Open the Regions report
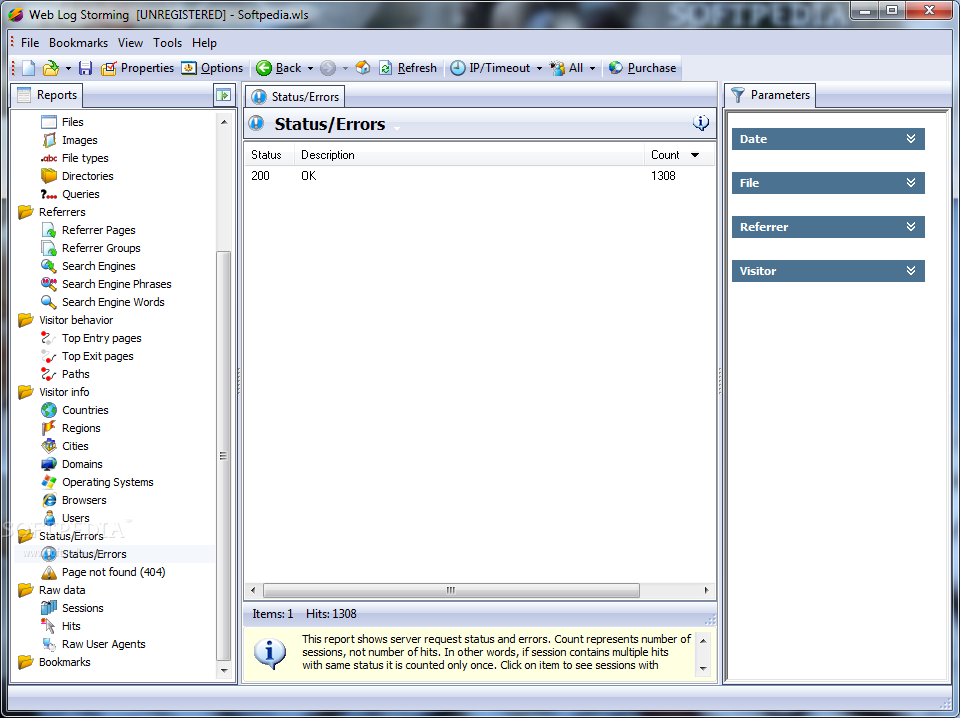 [x=81, y=428]
